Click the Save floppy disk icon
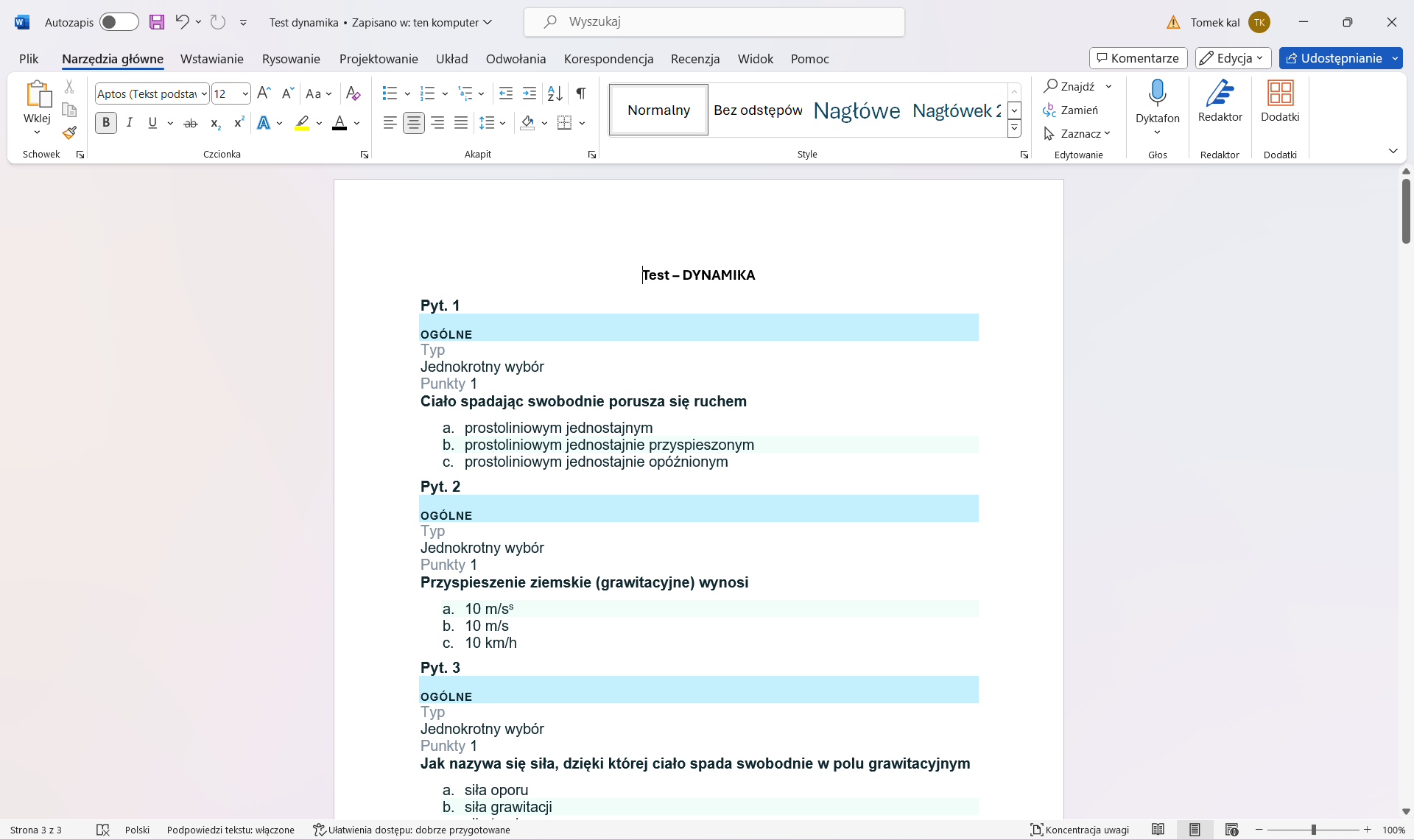 click(x=157, y=22)
